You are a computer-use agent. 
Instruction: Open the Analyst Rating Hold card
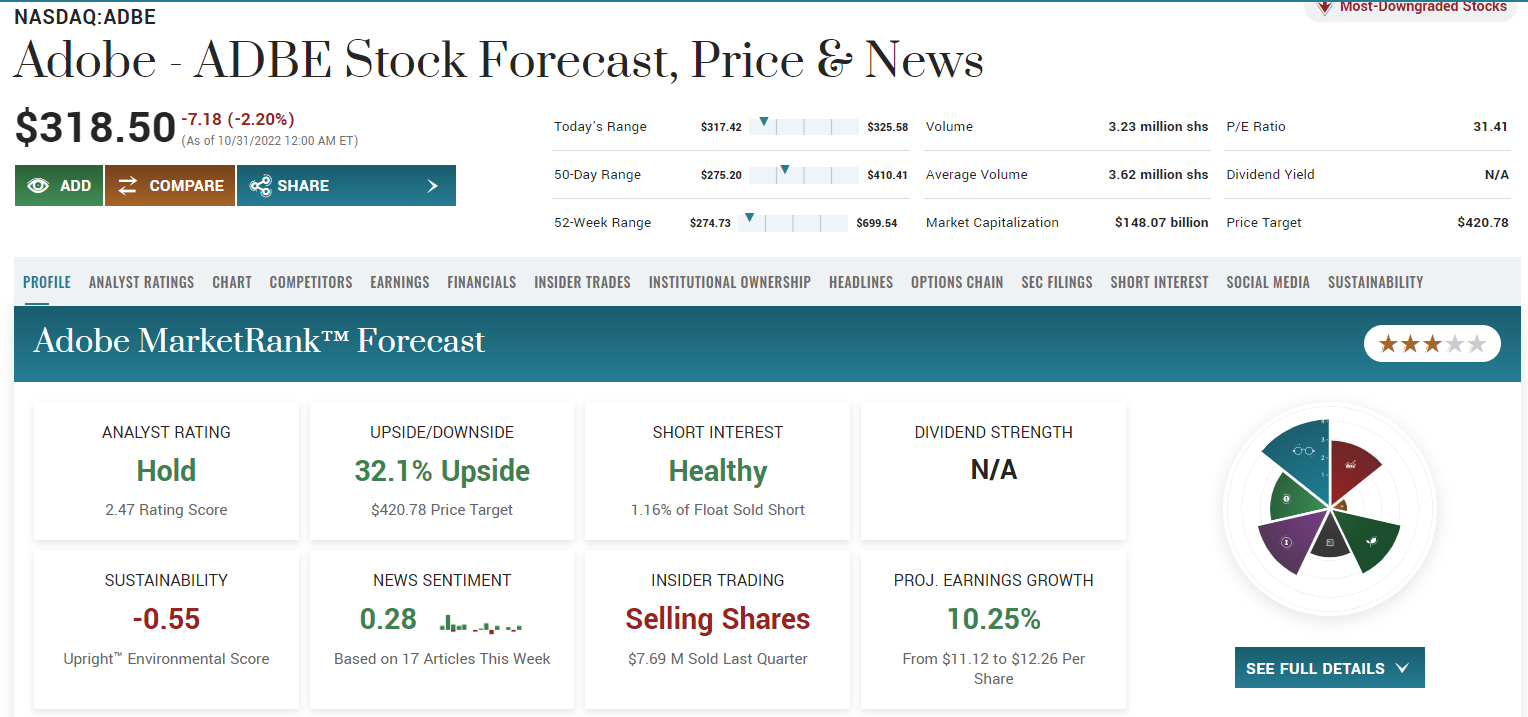tap(166, 471)
